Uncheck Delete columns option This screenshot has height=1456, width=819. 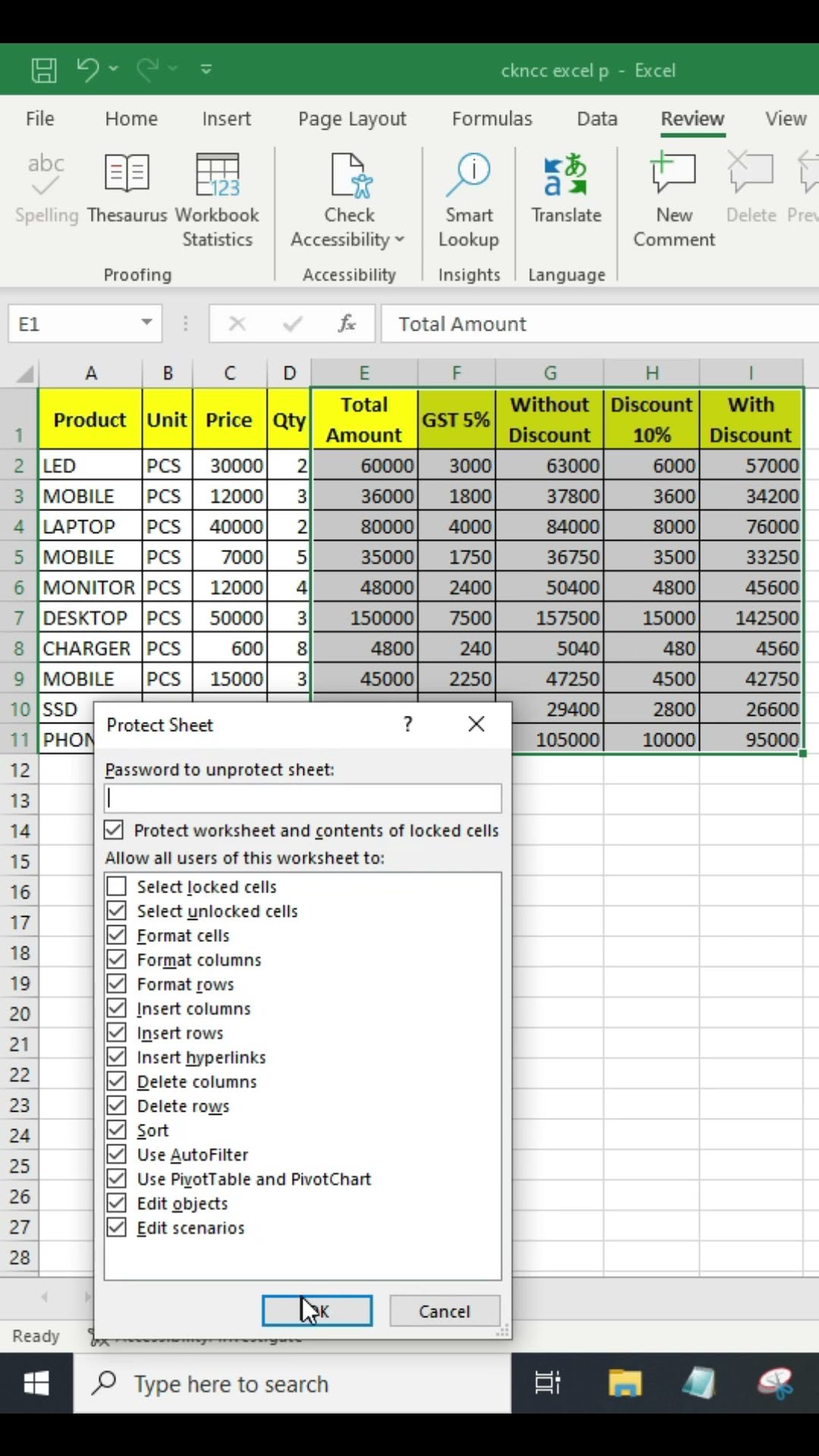(117, 1081)
